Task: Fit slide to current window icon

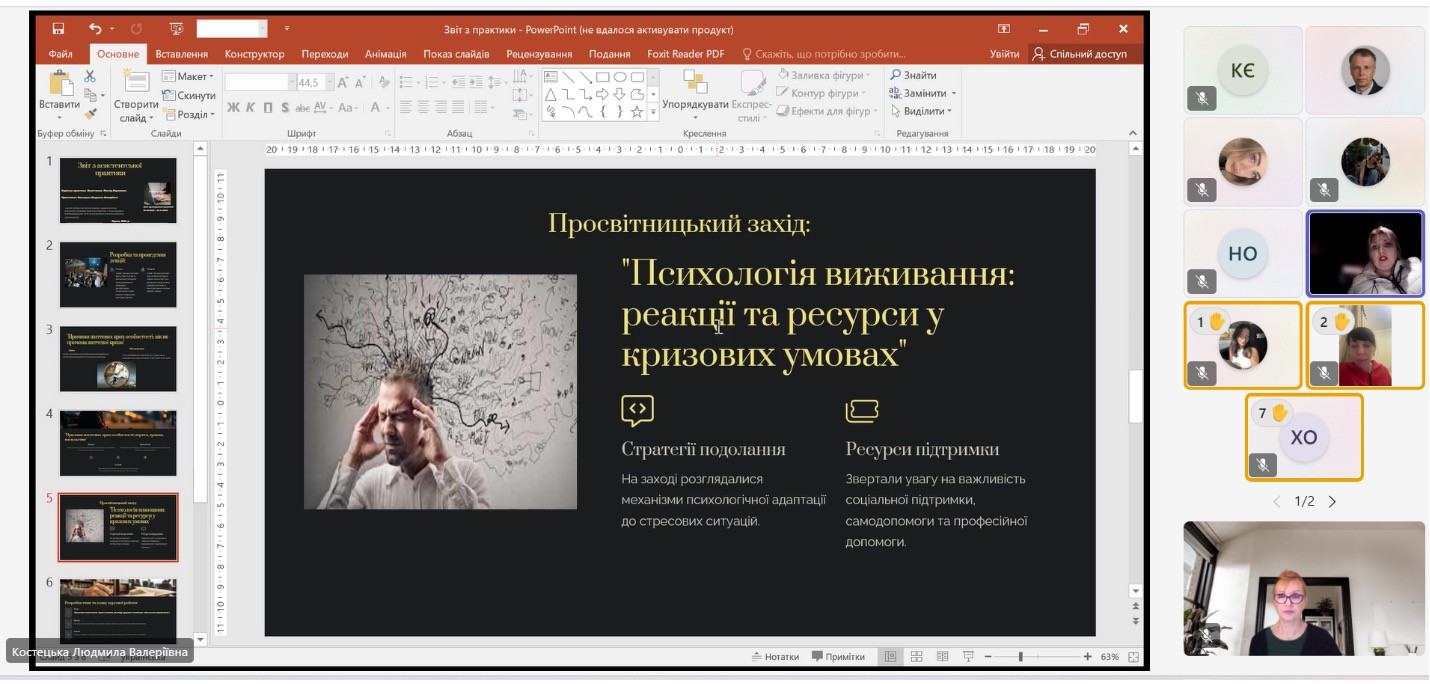Action: click(x=1134, y=657)
